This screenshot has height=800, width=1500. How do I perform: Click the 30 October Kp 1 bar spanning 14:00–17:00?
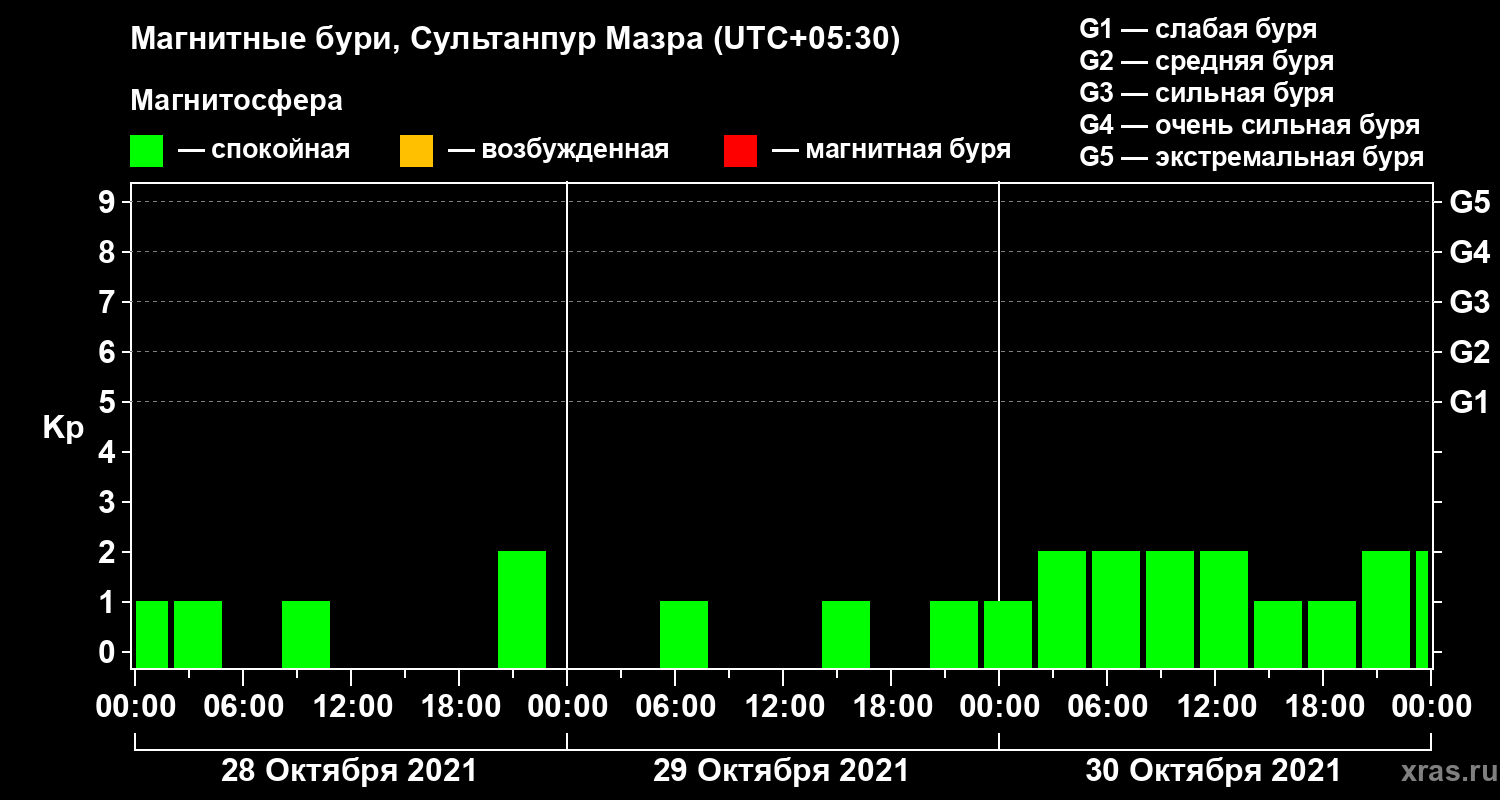(1278, 634)
